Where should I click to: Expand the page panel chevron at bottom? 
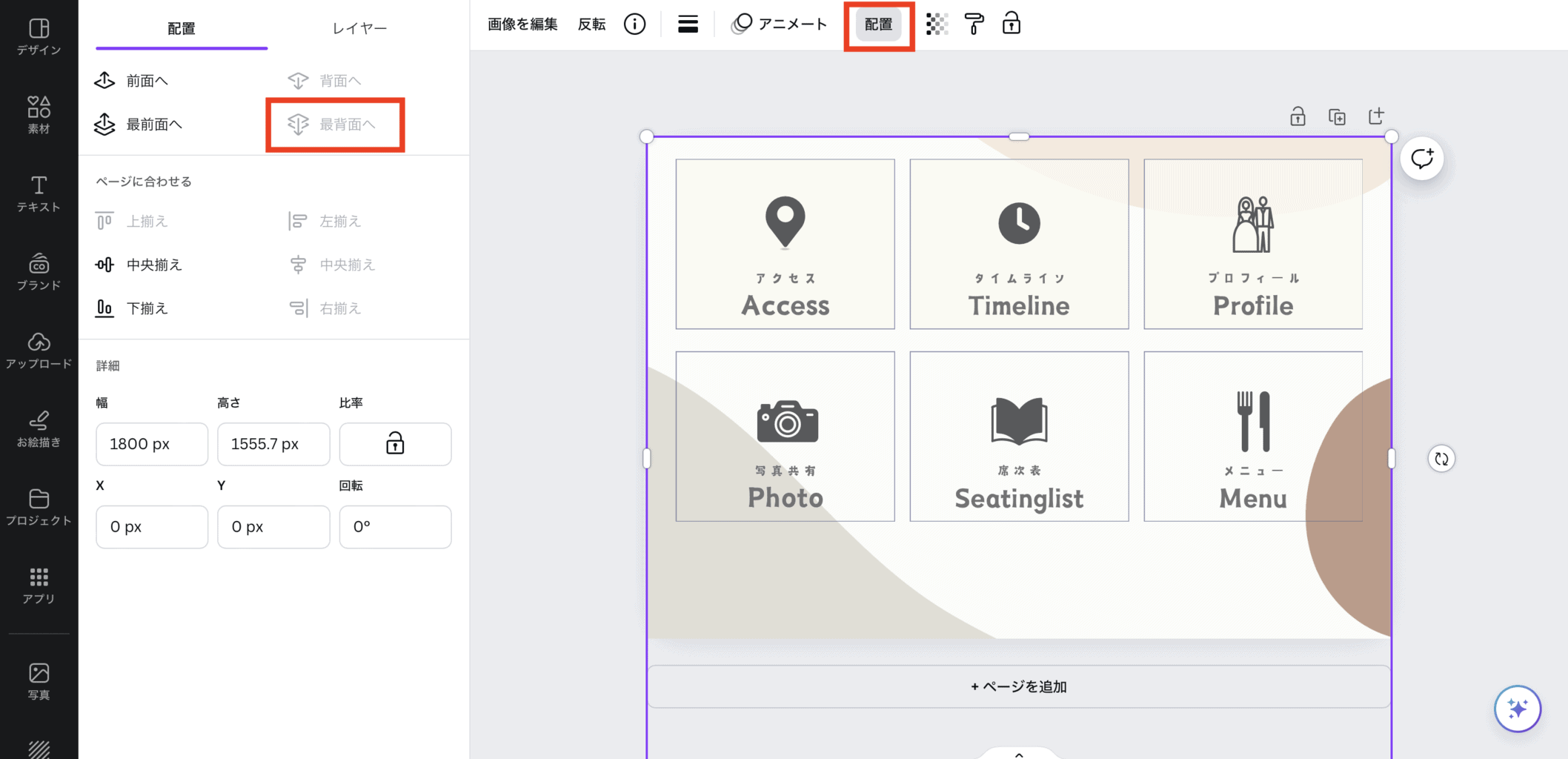[x=1019, y=754]
